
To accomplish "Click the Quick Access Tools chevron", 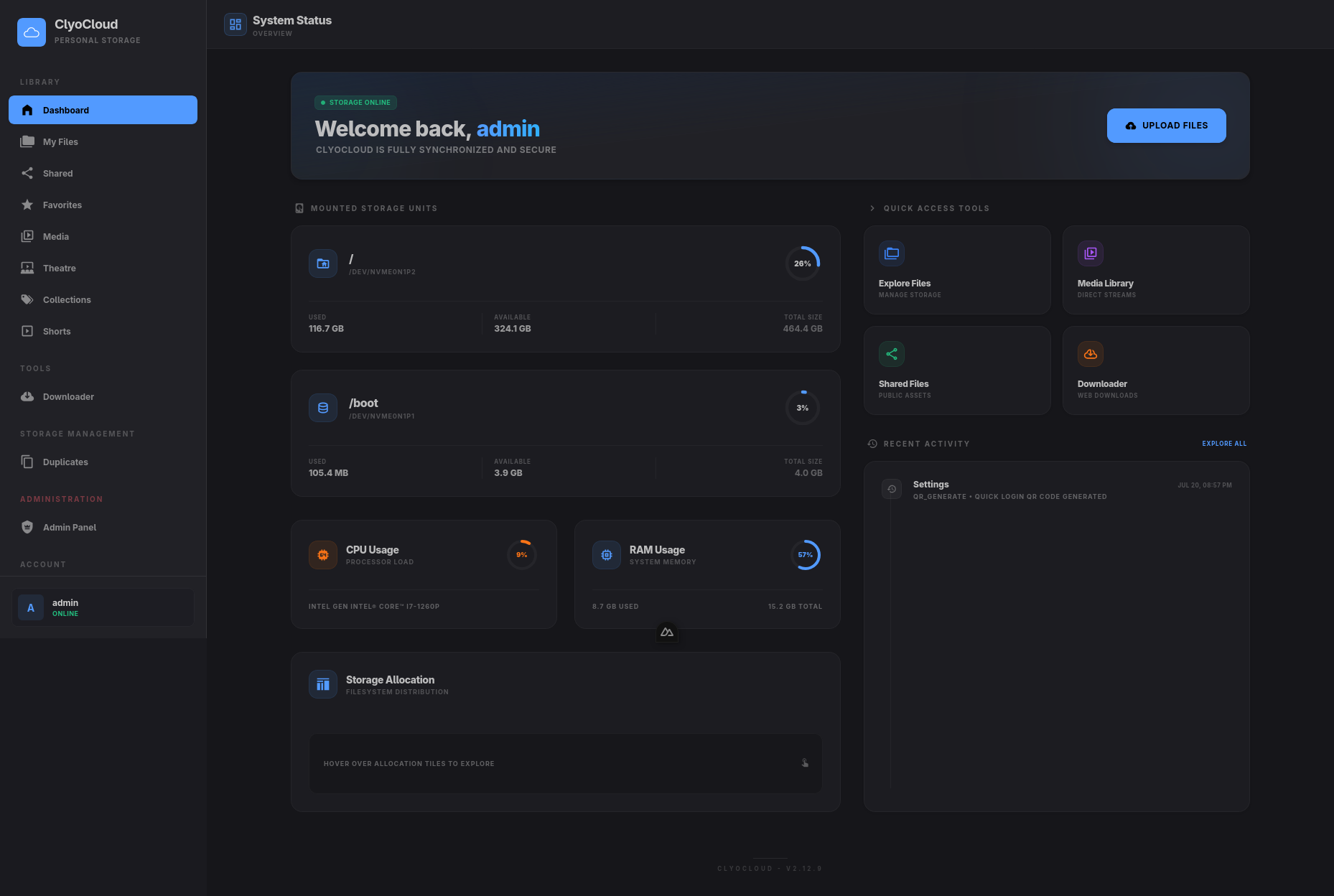I will (x=872, y=208).
